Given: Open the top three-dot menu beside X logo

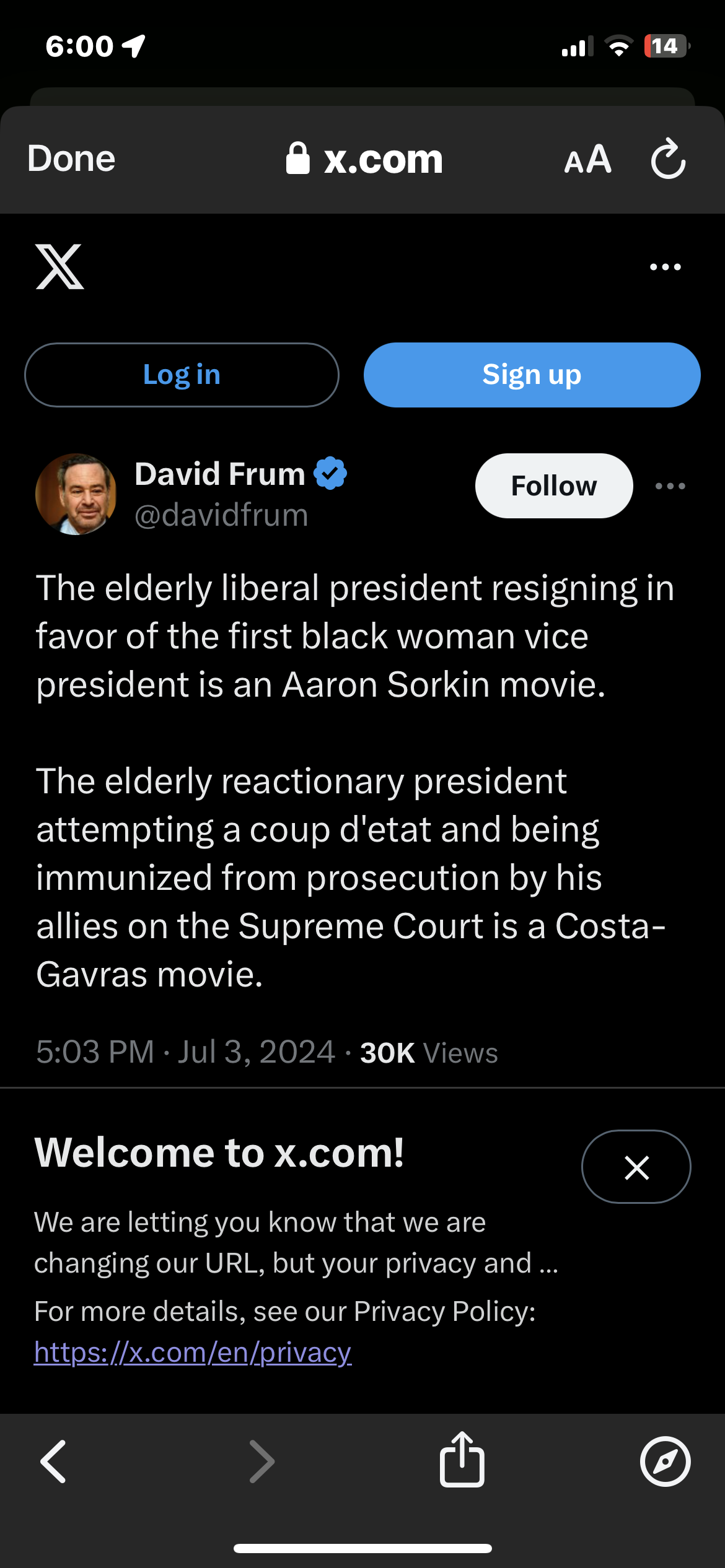Looking at the screenshot, I should (x=665, y=267).
